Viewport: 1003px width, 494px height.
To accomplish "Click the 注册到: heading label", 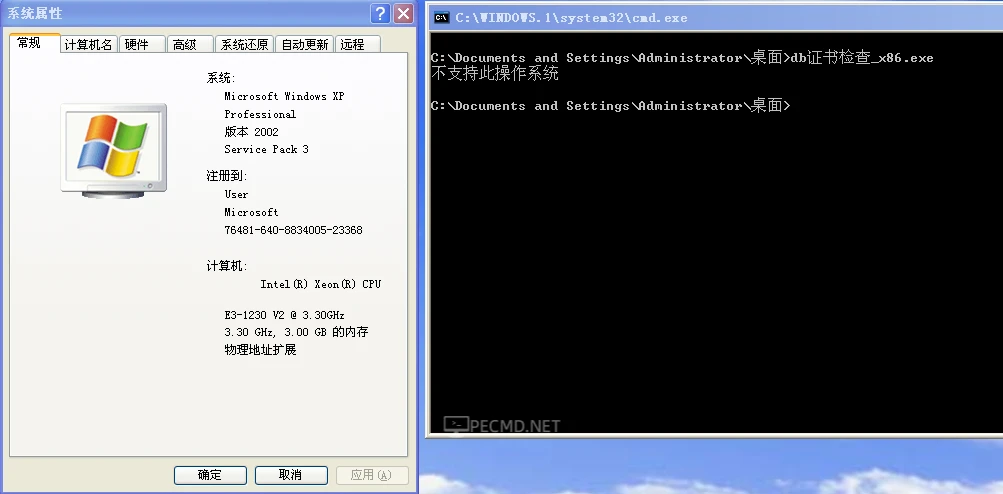I will click(x=226, y=176).
